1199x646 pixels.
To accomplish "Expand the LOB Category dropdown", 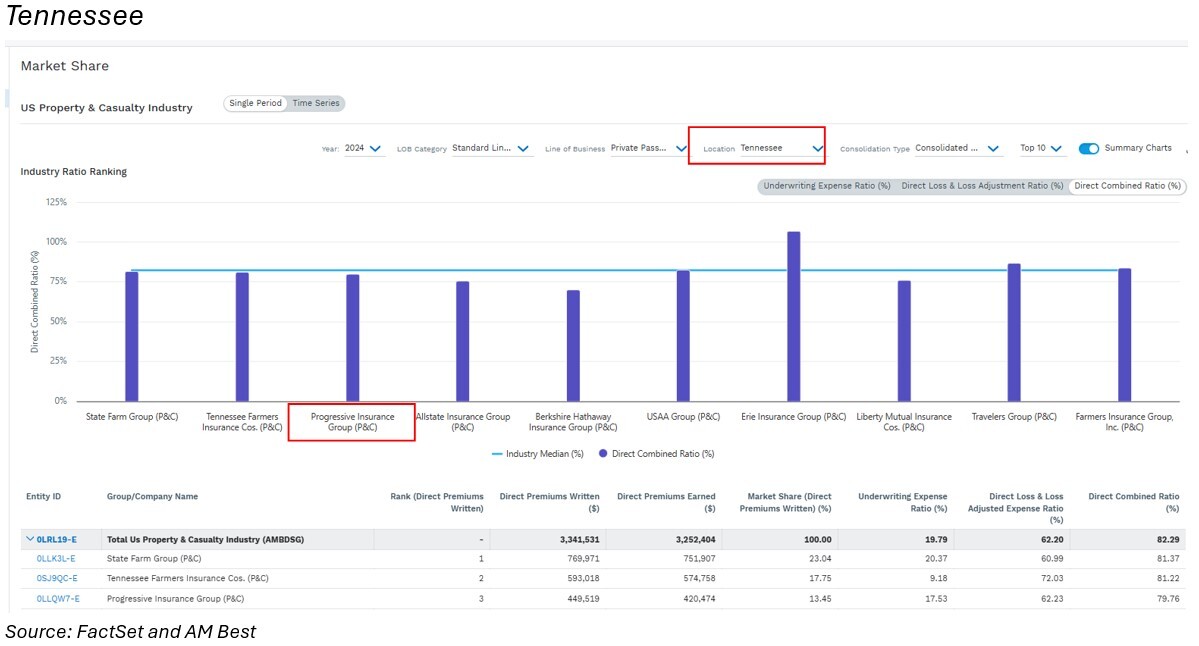I will tap(492, 149).
